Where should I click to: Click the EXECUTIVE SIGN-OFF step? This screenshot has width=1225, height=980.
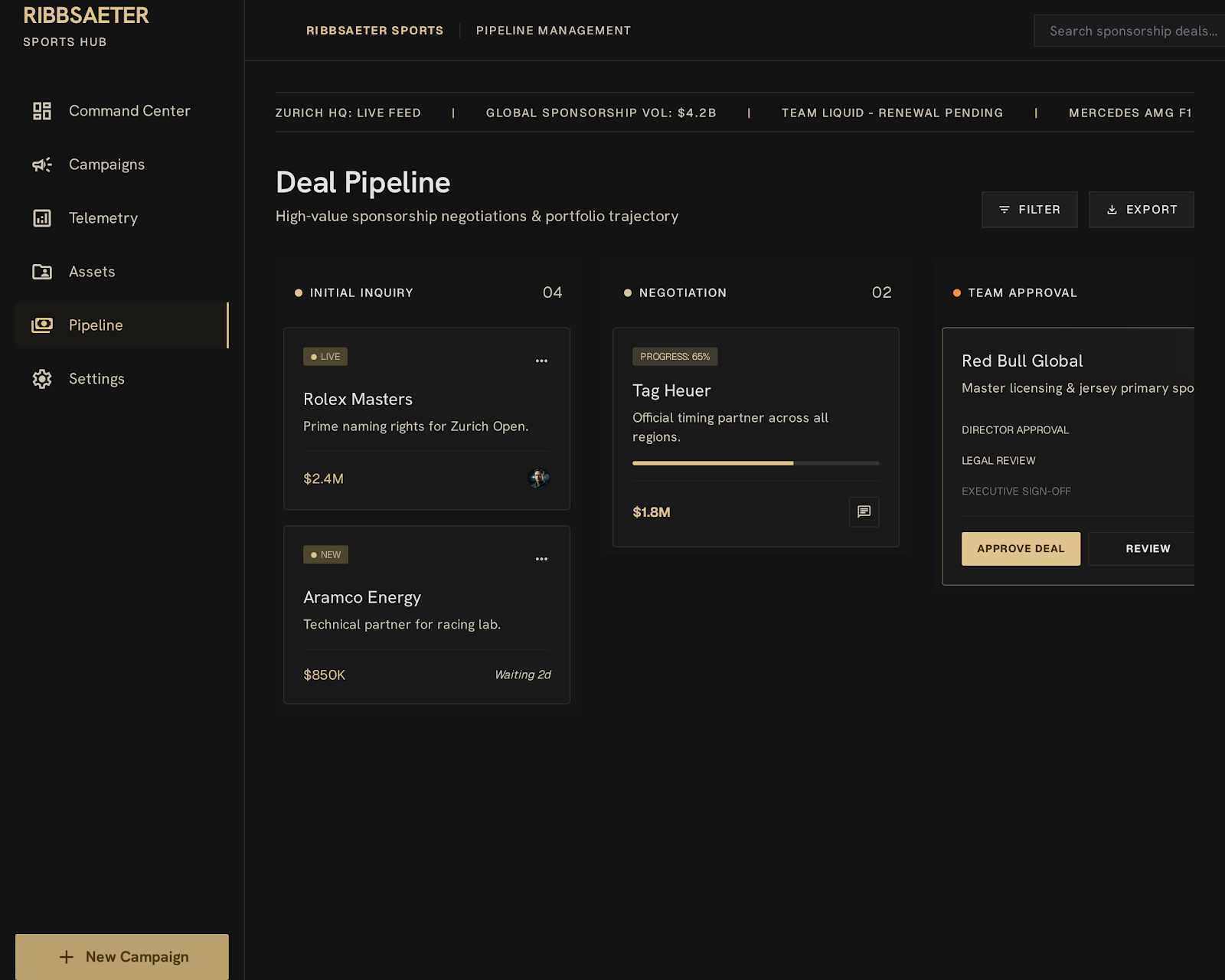click(1016, 492)
